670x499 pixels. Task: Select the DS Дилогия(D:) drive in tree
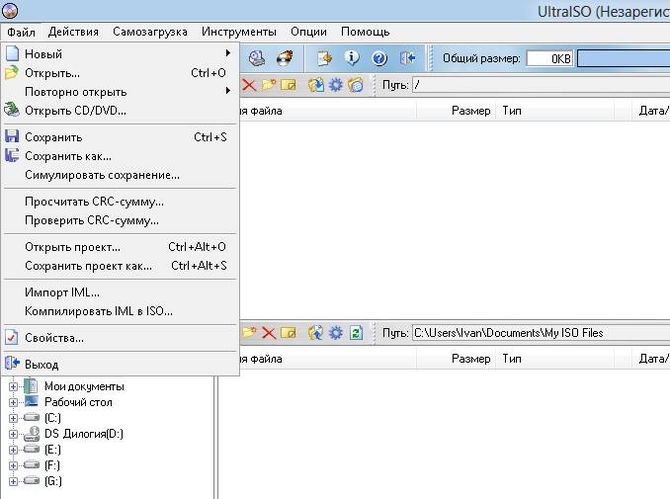84,434
